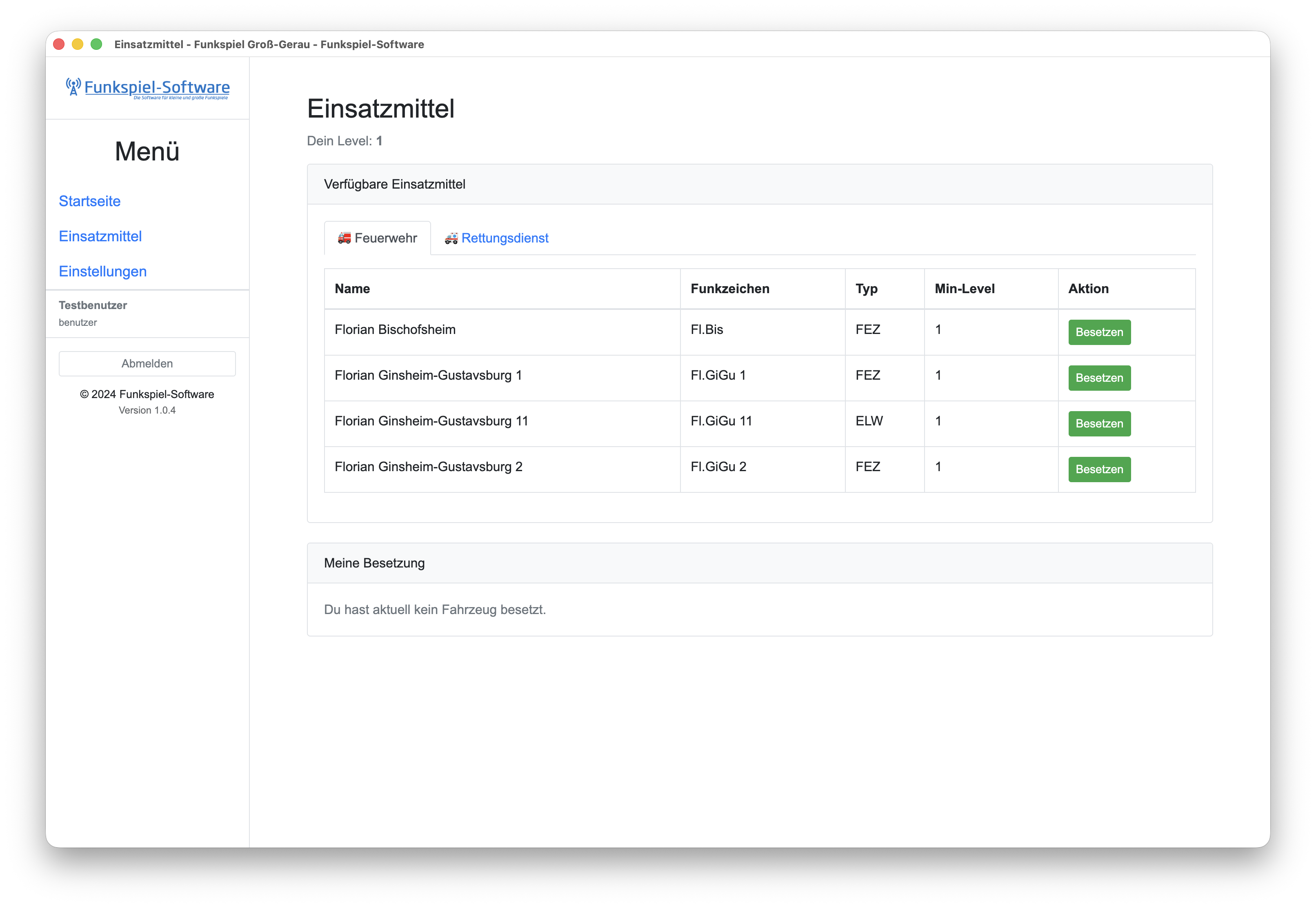Switch to the Rettungsdienst tab

click(505, 238)
